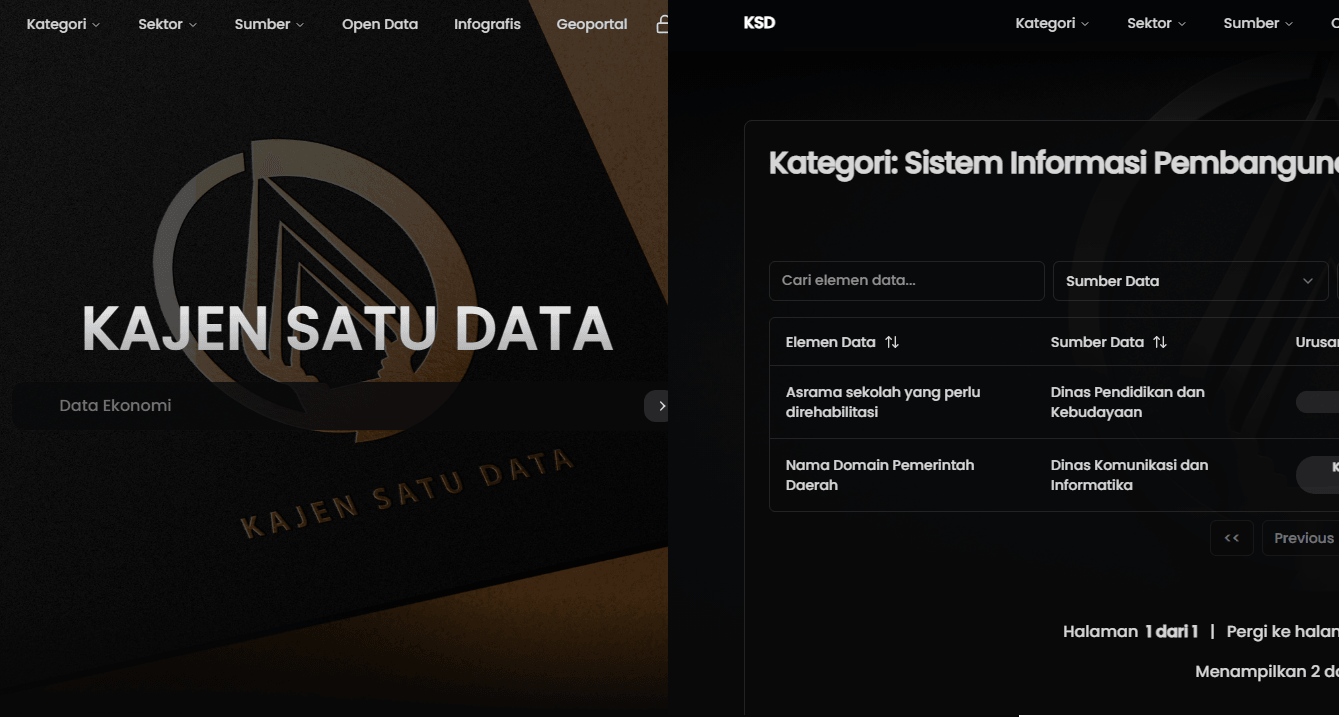Click the Previous pagination button
Viewport: 1339px width, 717px height.
pyautogui.click(x=1302, y=538)
